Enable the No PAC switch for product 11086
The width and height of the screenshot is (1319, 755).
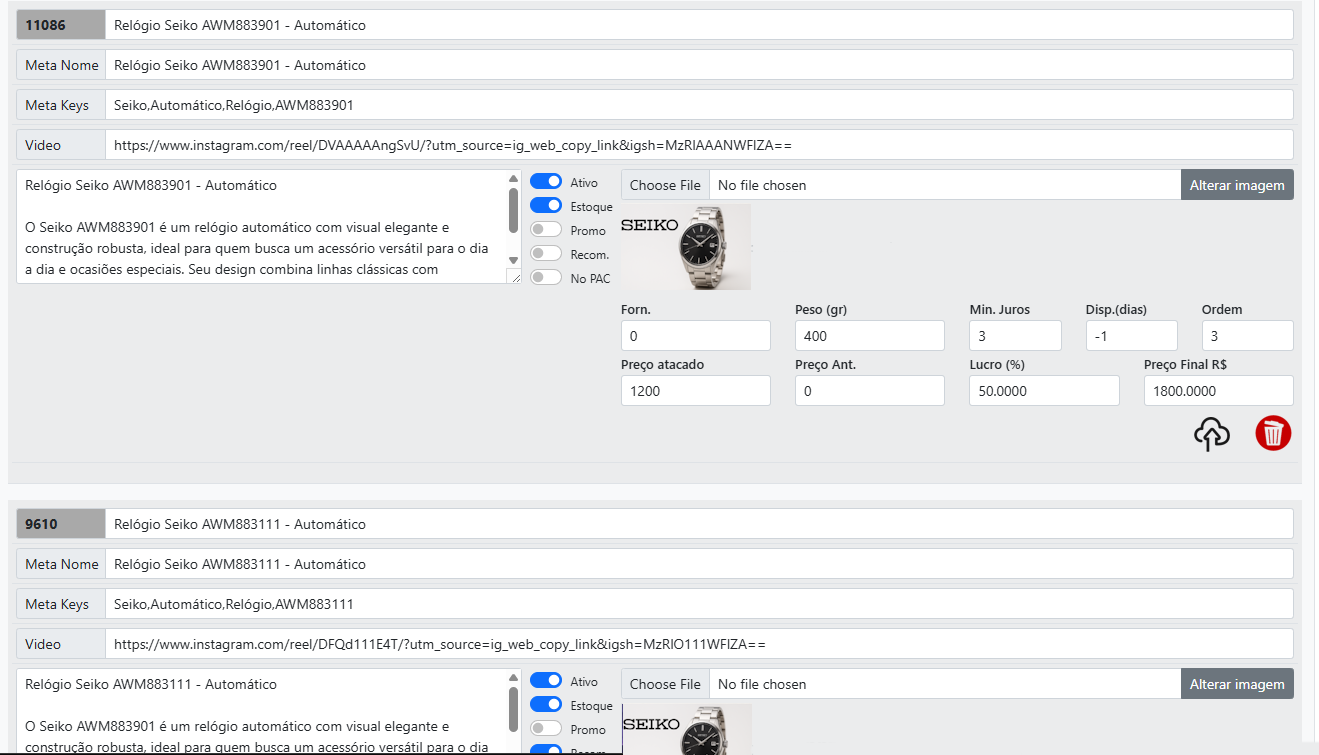(546, 277)
